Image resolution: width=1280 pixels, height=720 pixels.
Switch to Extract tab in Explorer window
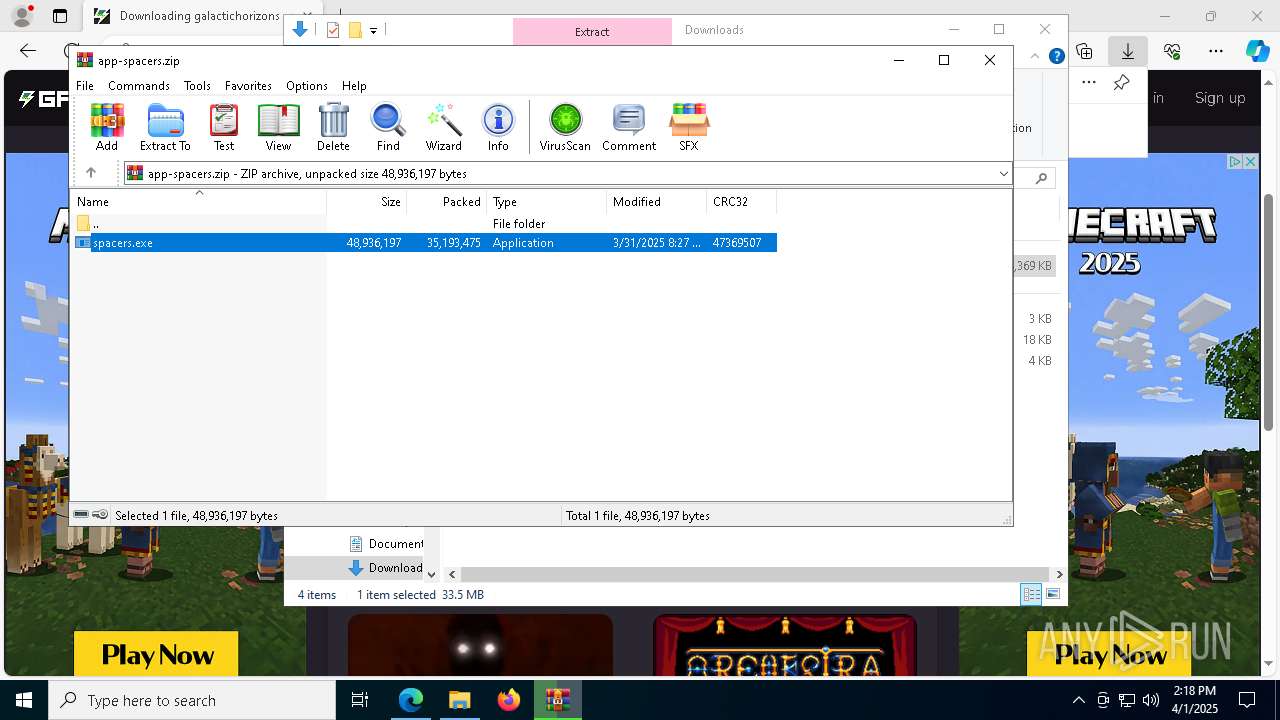coord(592,31)
